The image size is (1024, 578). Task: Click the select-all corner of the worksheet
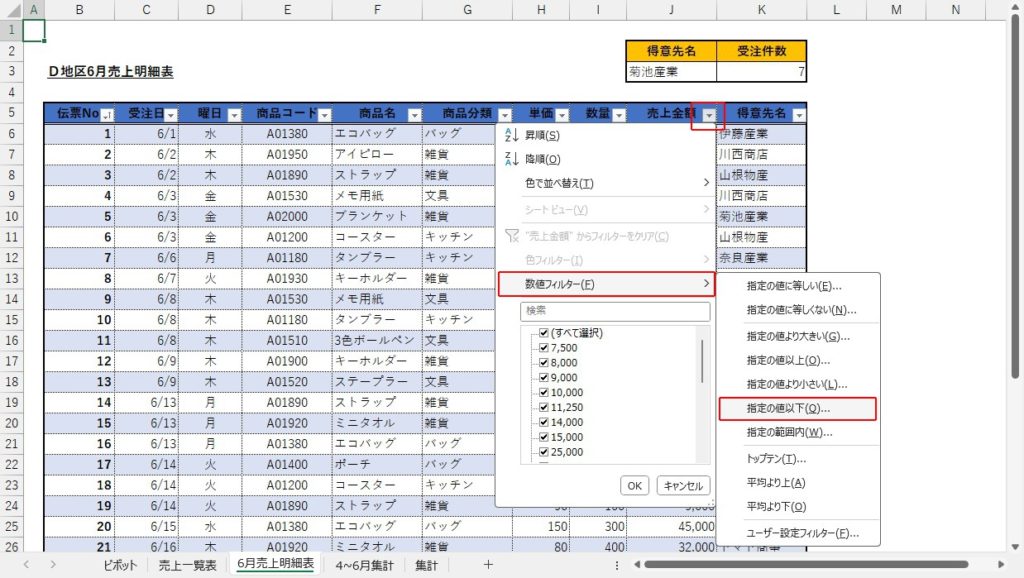click(x=10, y=10)
